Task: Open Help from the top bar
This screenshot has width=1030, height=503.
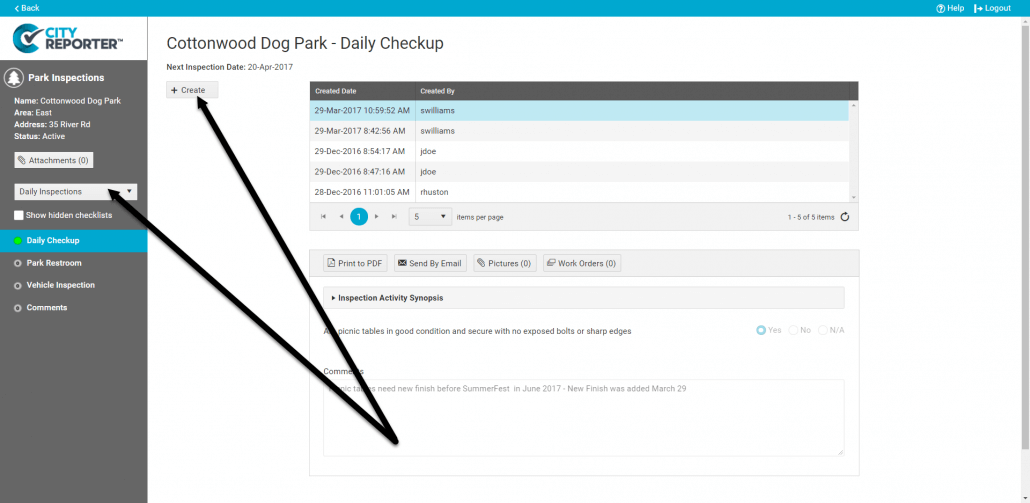Action: (x=949, y=8)
